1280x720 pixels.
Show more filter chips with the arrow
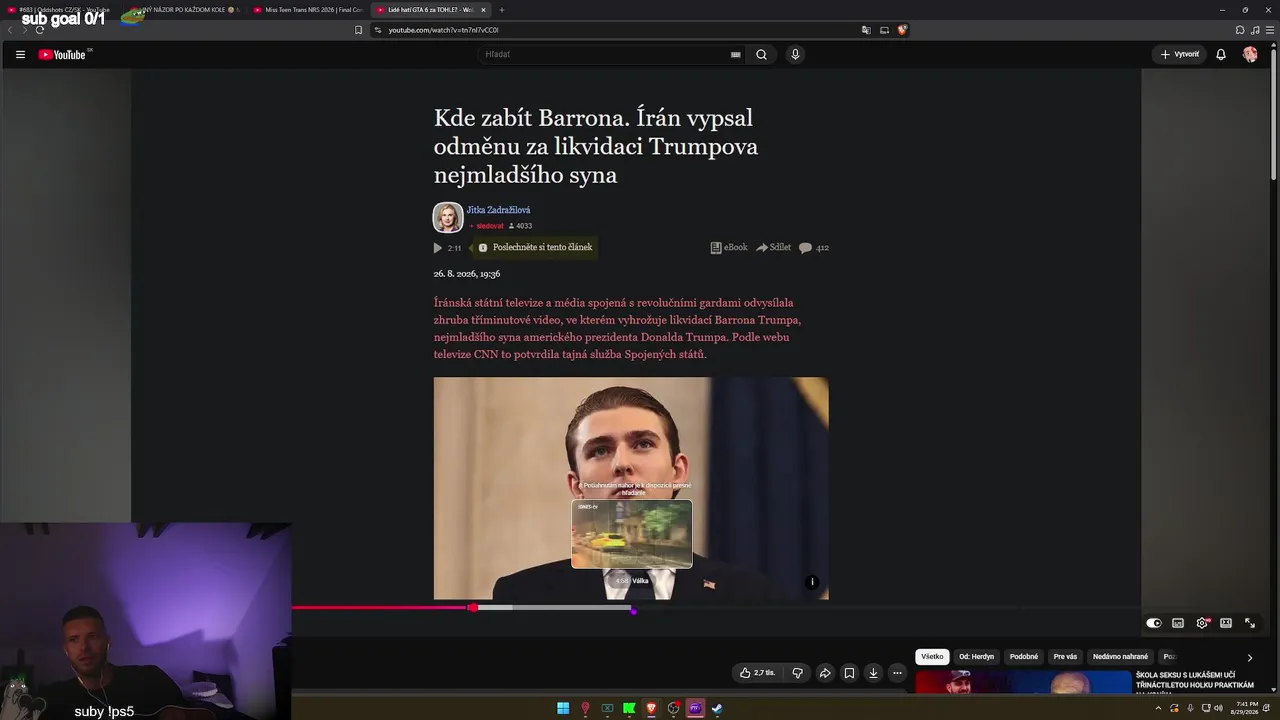1249,657
